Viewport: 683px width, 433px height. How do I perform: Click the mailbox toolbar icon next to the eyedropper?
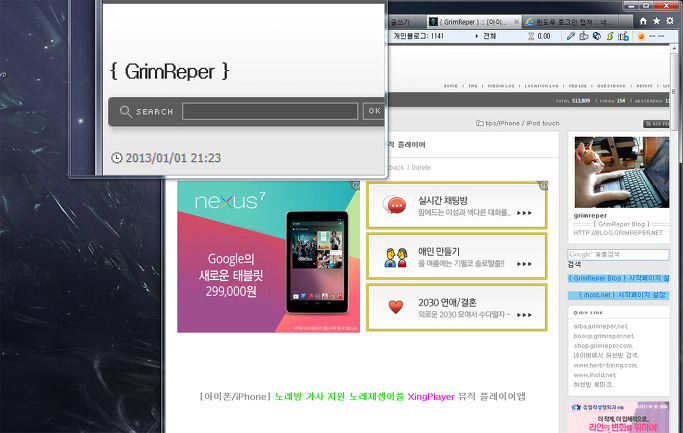[x=584, y=36]
